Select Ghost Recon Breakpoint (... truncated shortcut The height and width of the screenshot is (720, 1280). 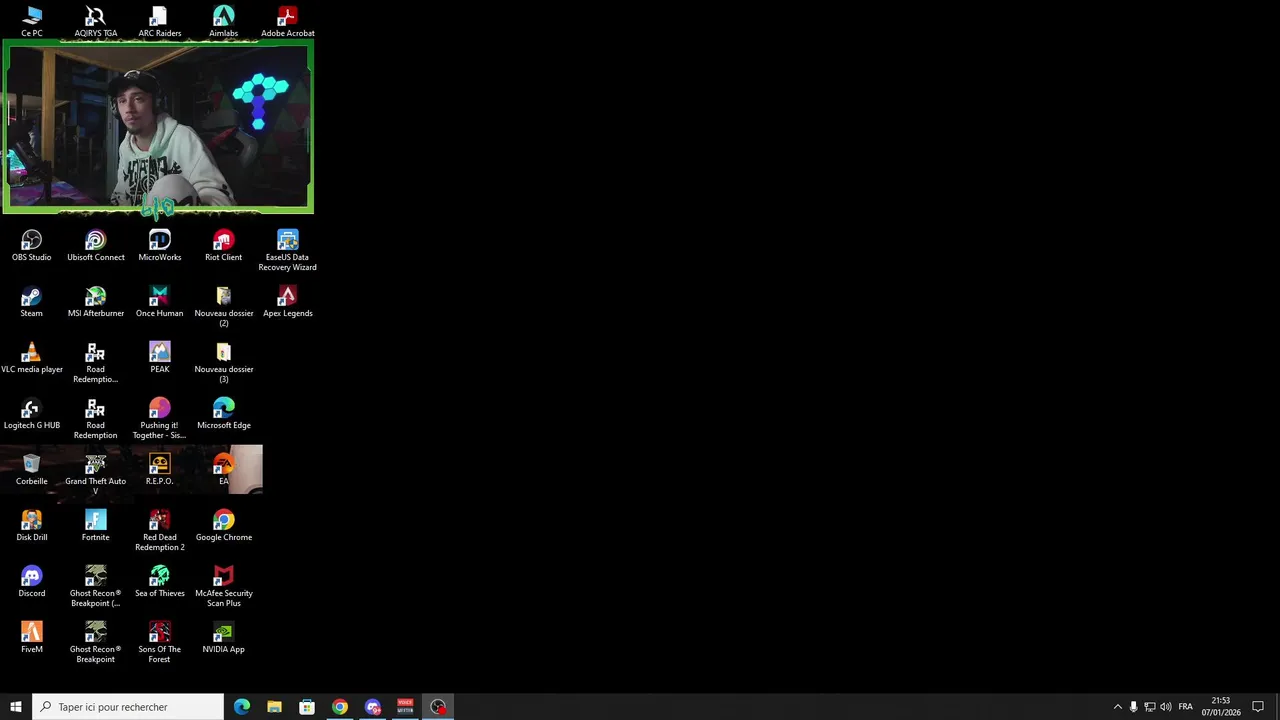96,587
